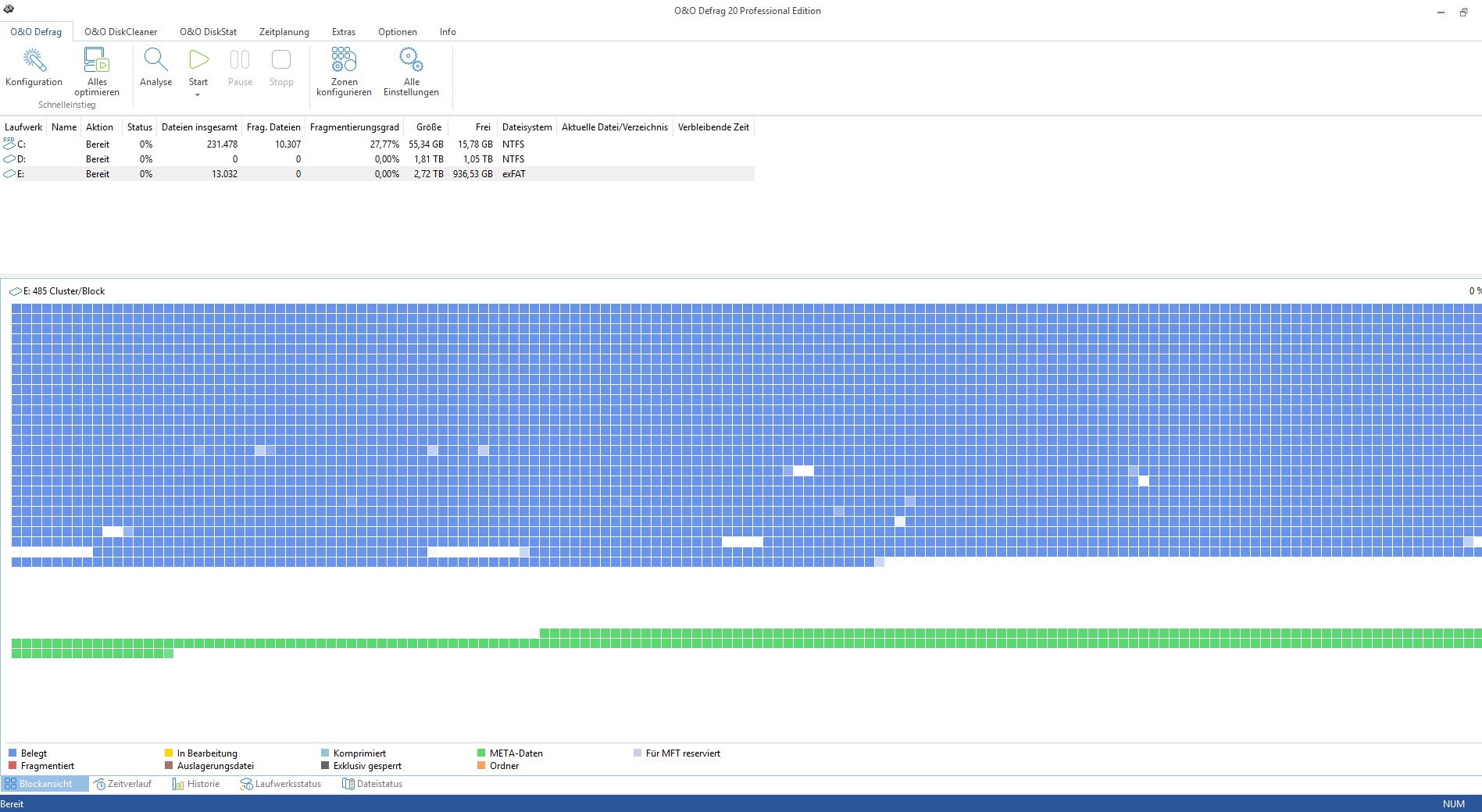
Task: Open the Dateistatus view
Action: click(373, 784)
